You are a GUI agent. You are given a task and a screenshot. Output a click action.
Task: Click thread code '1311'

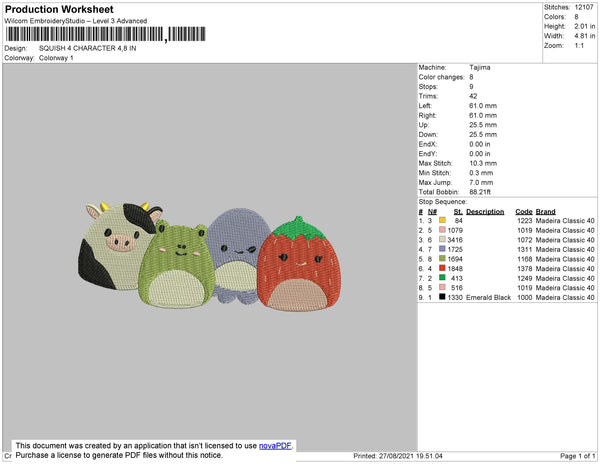pyautogui.click(x=525, y=249)
